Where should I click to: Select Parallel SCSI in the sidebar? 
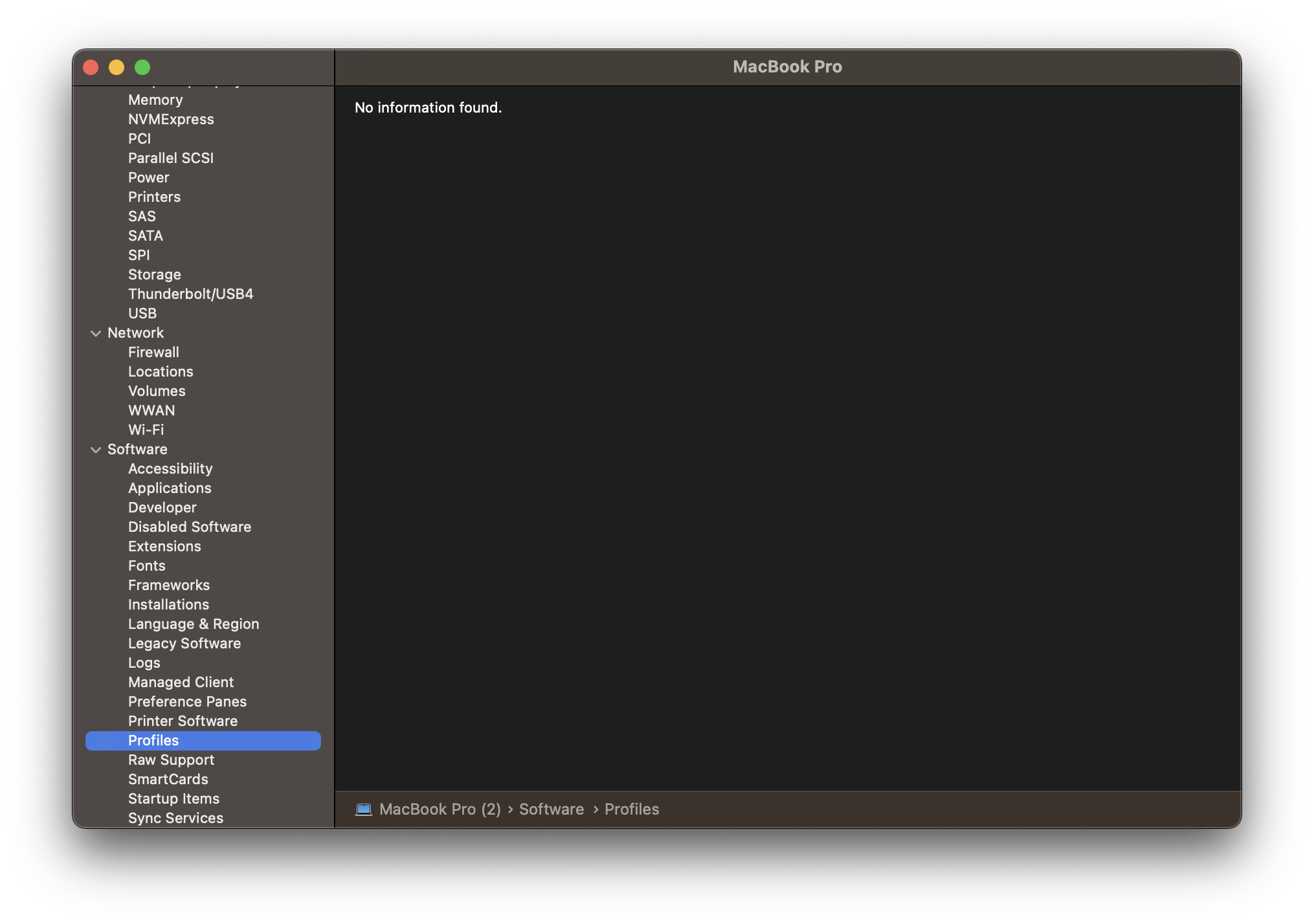[171, 158]
